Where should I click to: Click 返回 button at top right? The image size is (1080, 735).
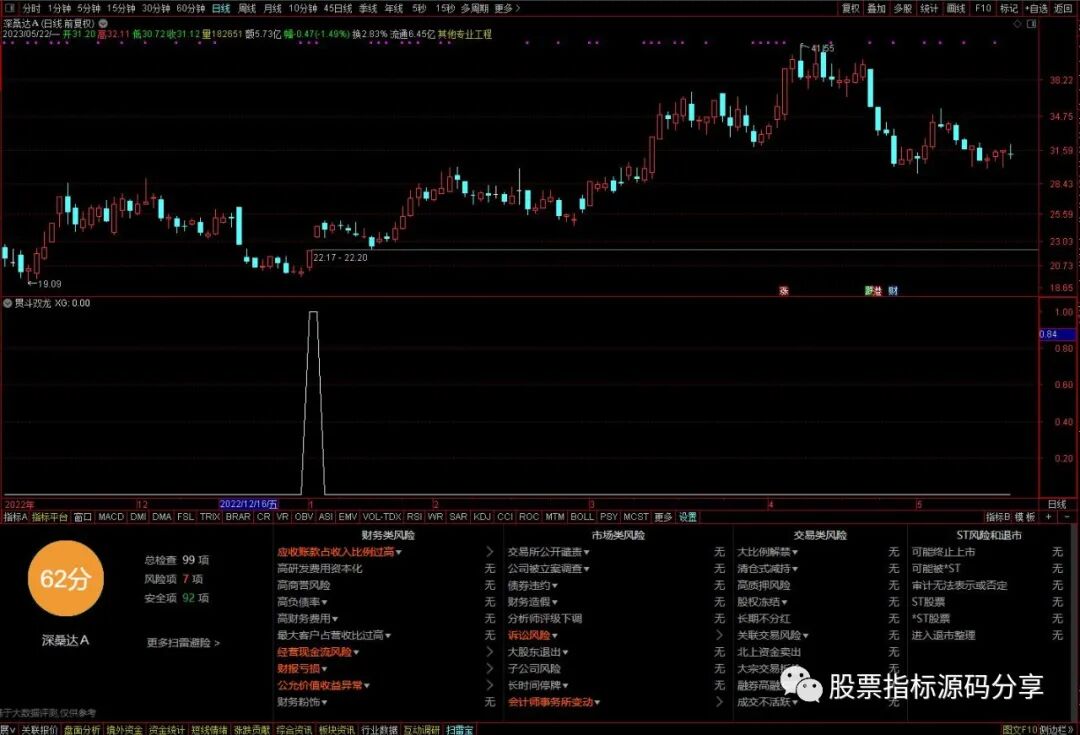tap(1063, 8)
